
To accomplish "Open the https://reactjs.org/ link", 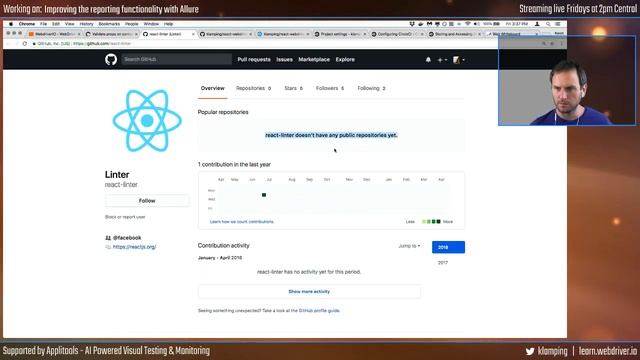I will tap(134, 247).
